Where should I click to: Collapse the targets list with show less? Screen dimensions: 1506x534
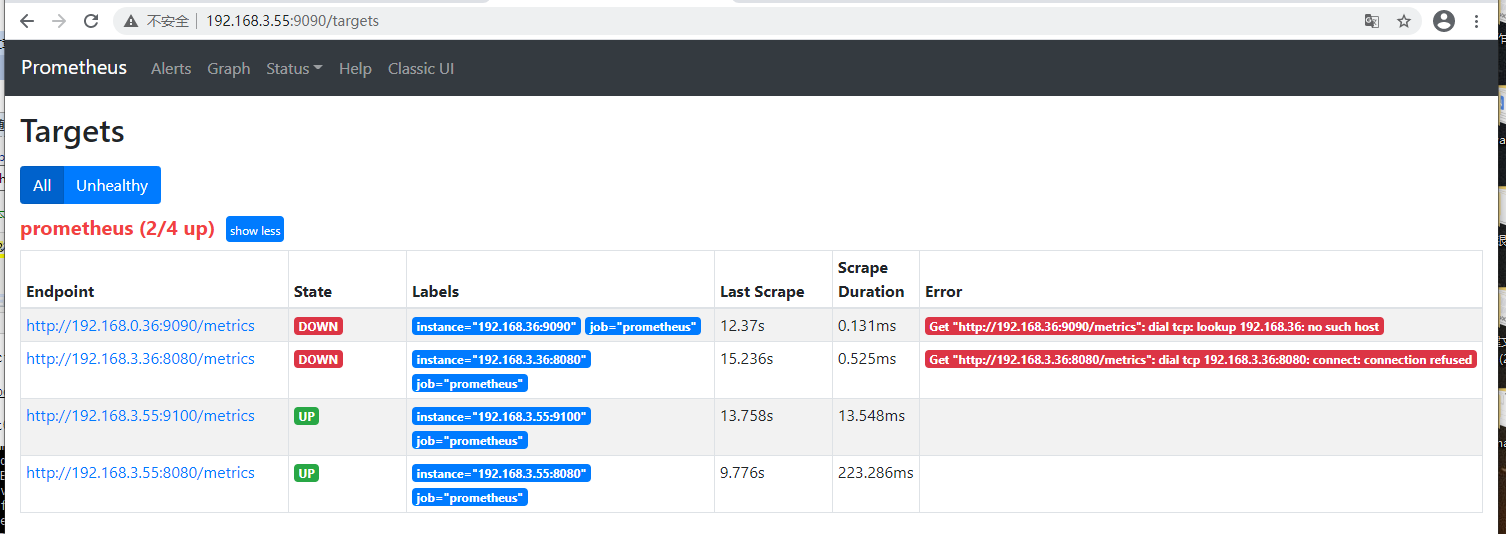click(255, 230)
